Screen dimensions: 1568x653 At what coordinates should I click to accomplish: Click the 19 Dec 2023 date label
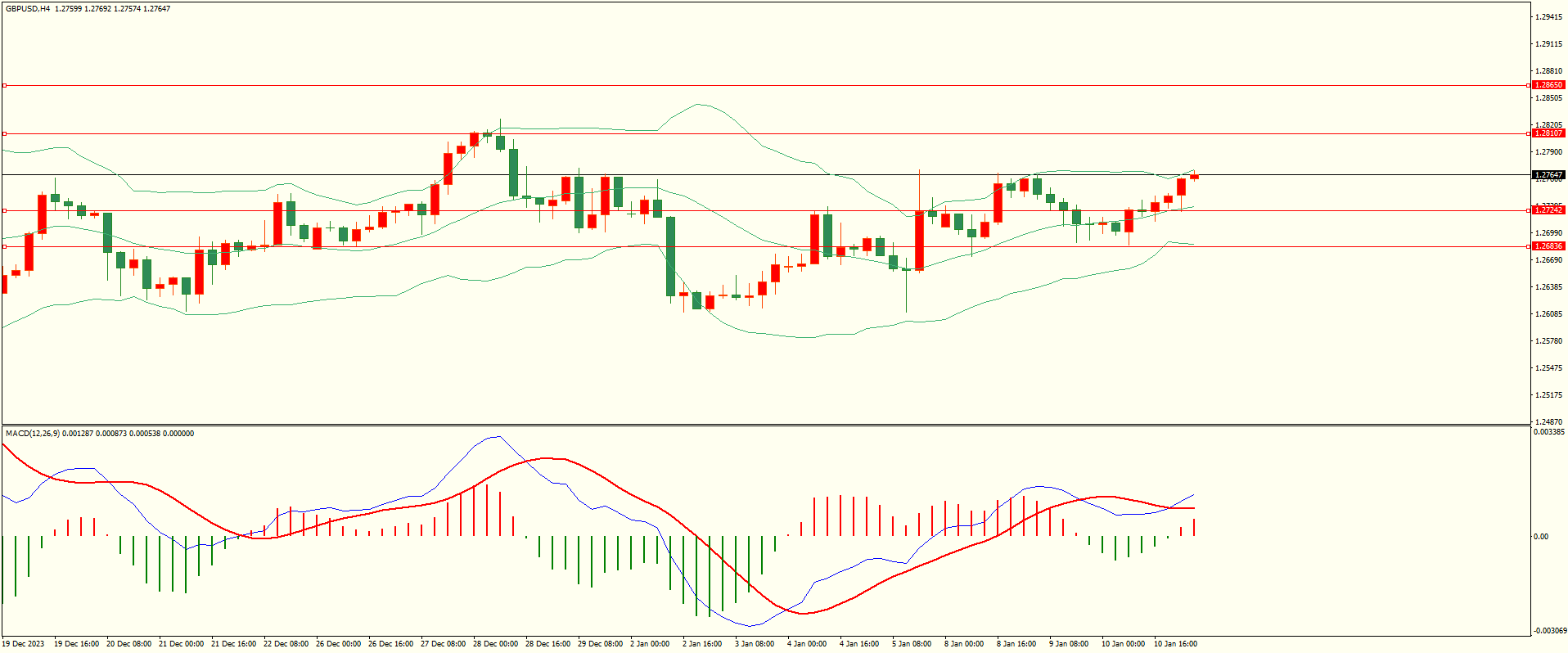(23, 644)
